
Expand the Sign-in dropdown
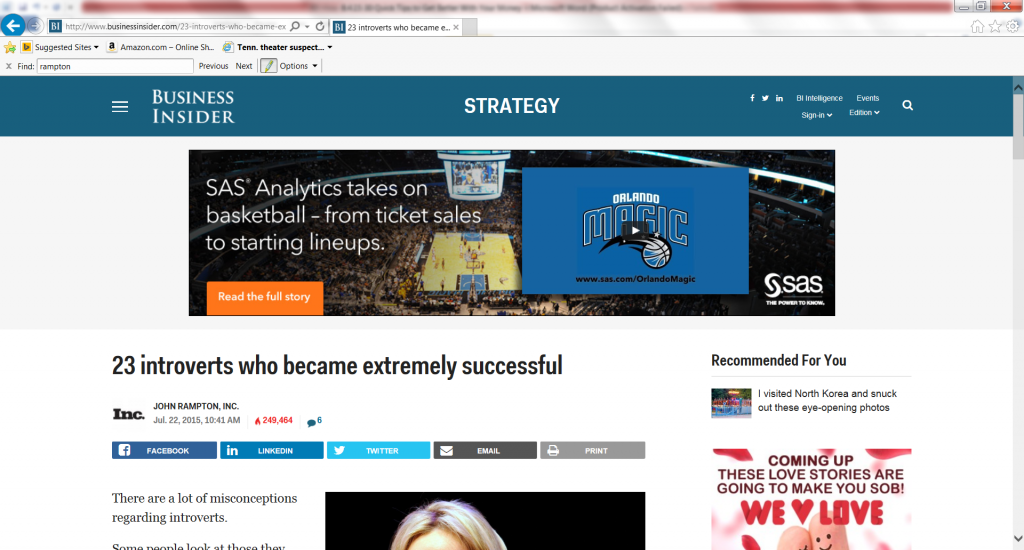tap(816, 115)
